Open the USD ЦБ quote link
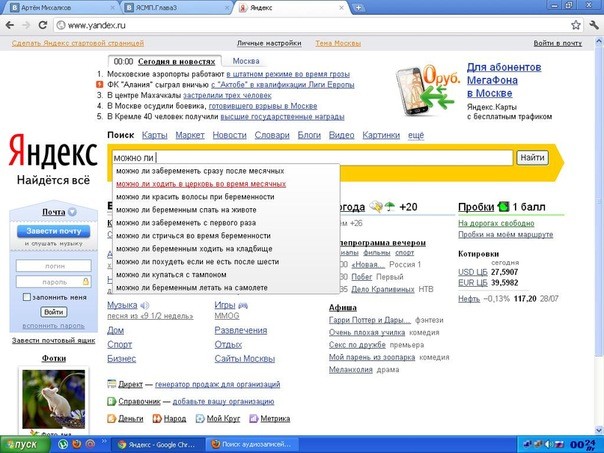Image resolution: width=604 pixels, height=453 pixels. (473, 272)
